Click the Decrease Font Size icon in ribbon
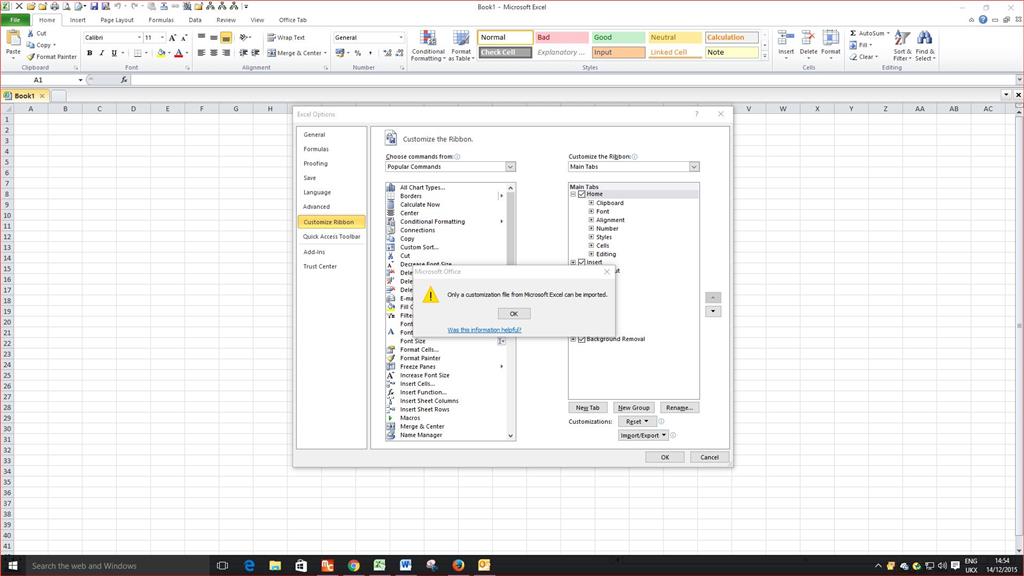 pyautogui.click(x=184, y=38)
